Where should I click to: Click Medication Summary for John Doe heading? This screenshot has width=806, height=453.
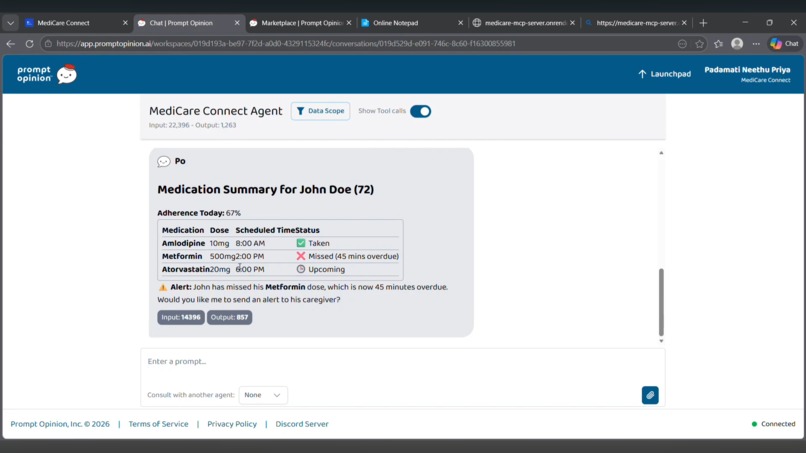[x=265, y=189]
